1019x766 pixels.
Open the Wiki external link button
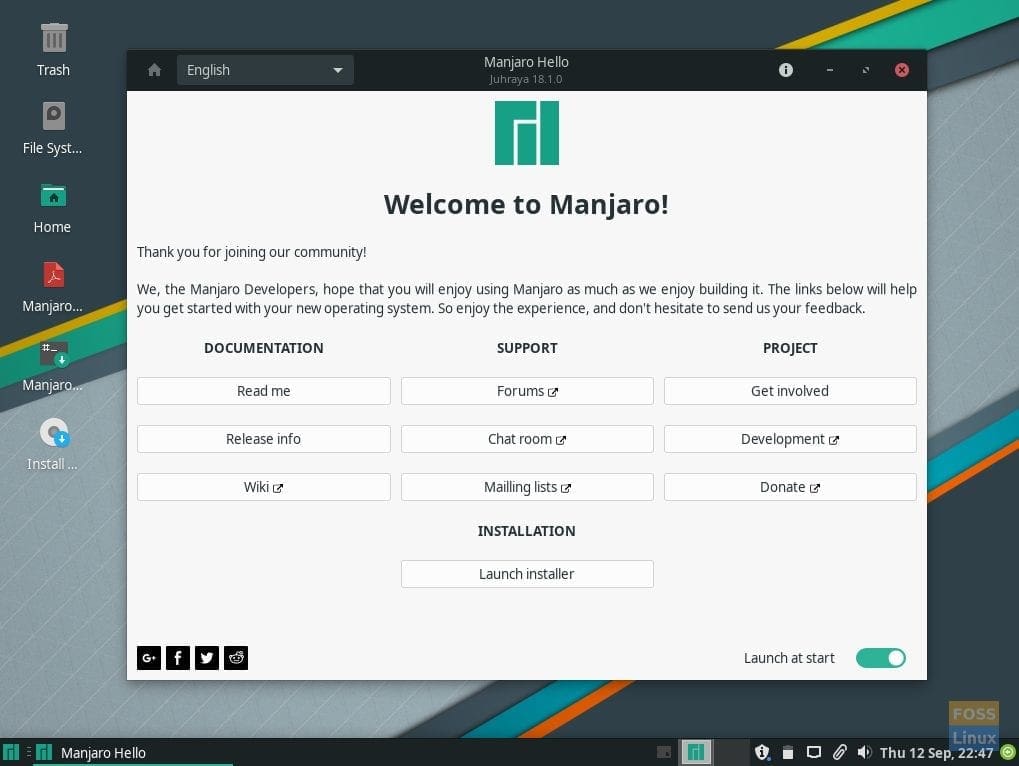point(263,487)
